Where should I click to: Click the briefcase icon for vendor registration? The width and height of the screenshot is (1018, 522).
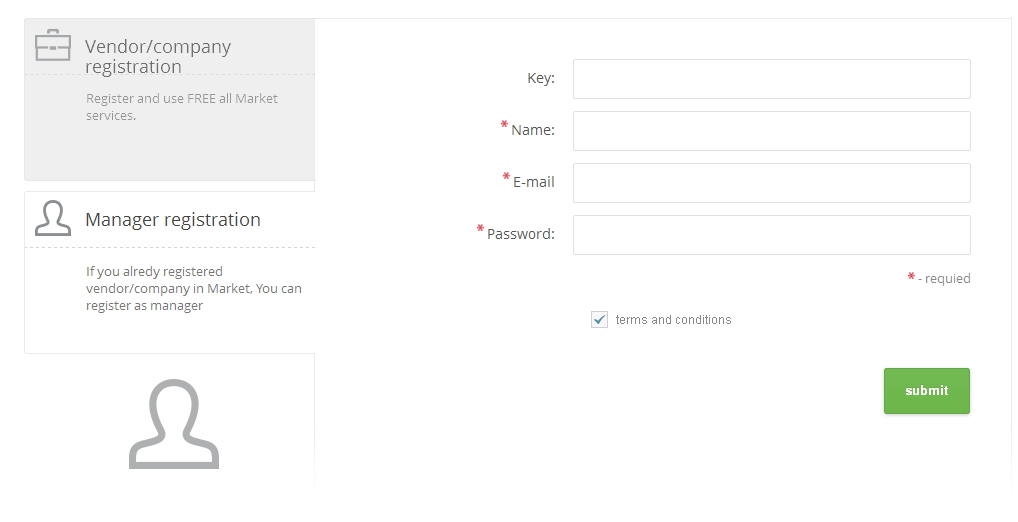[x=53, y=46]
